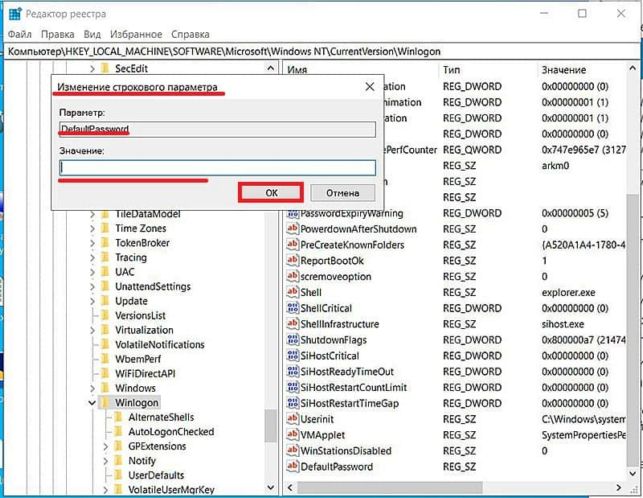Click the arkm0 value cell
This screenshot has height=498, width=643.
click(x=555, y=166)
